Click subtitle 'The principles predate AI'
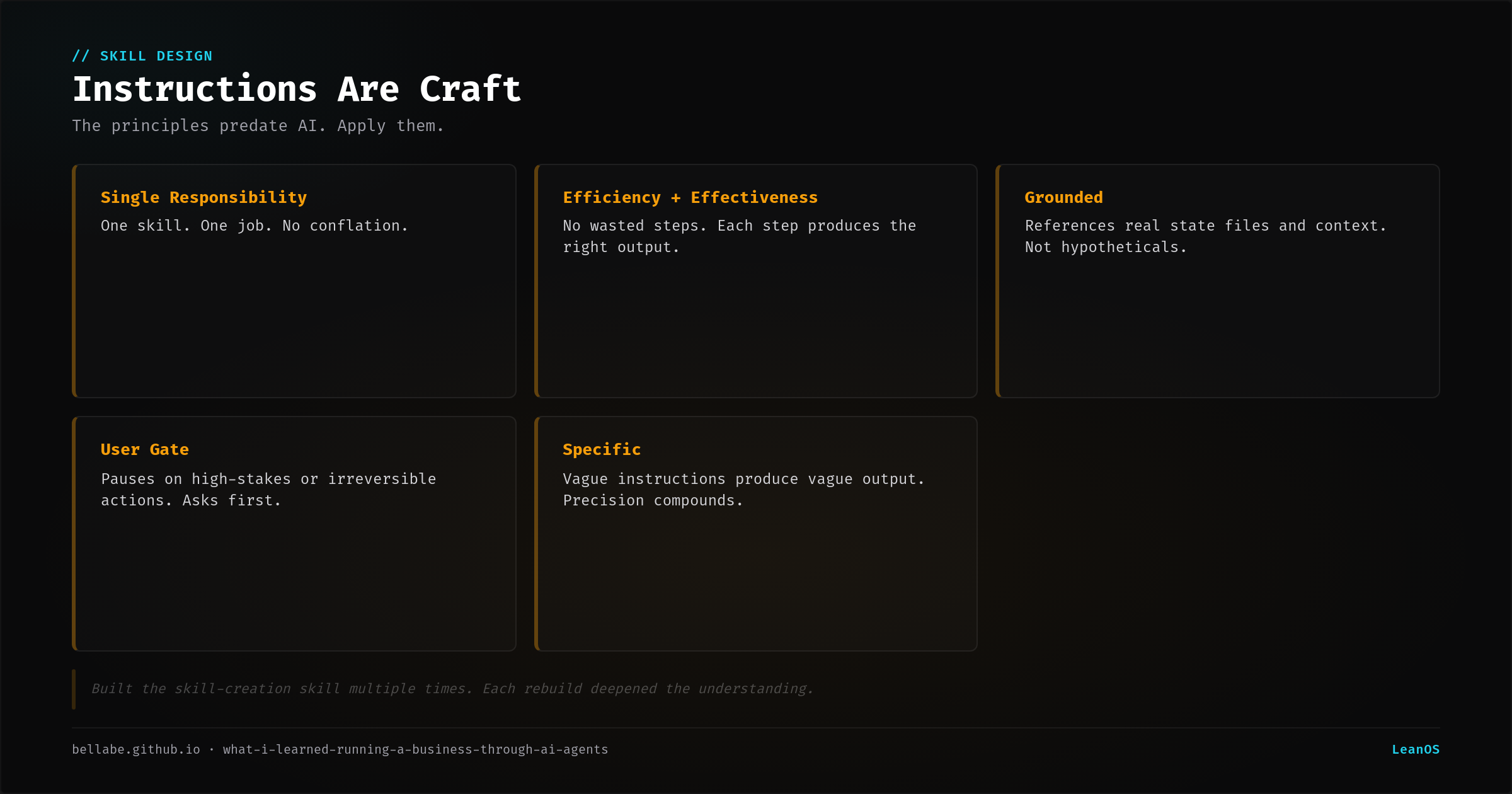This screenshot has width=1512, height=794. (x=258, y=125)
